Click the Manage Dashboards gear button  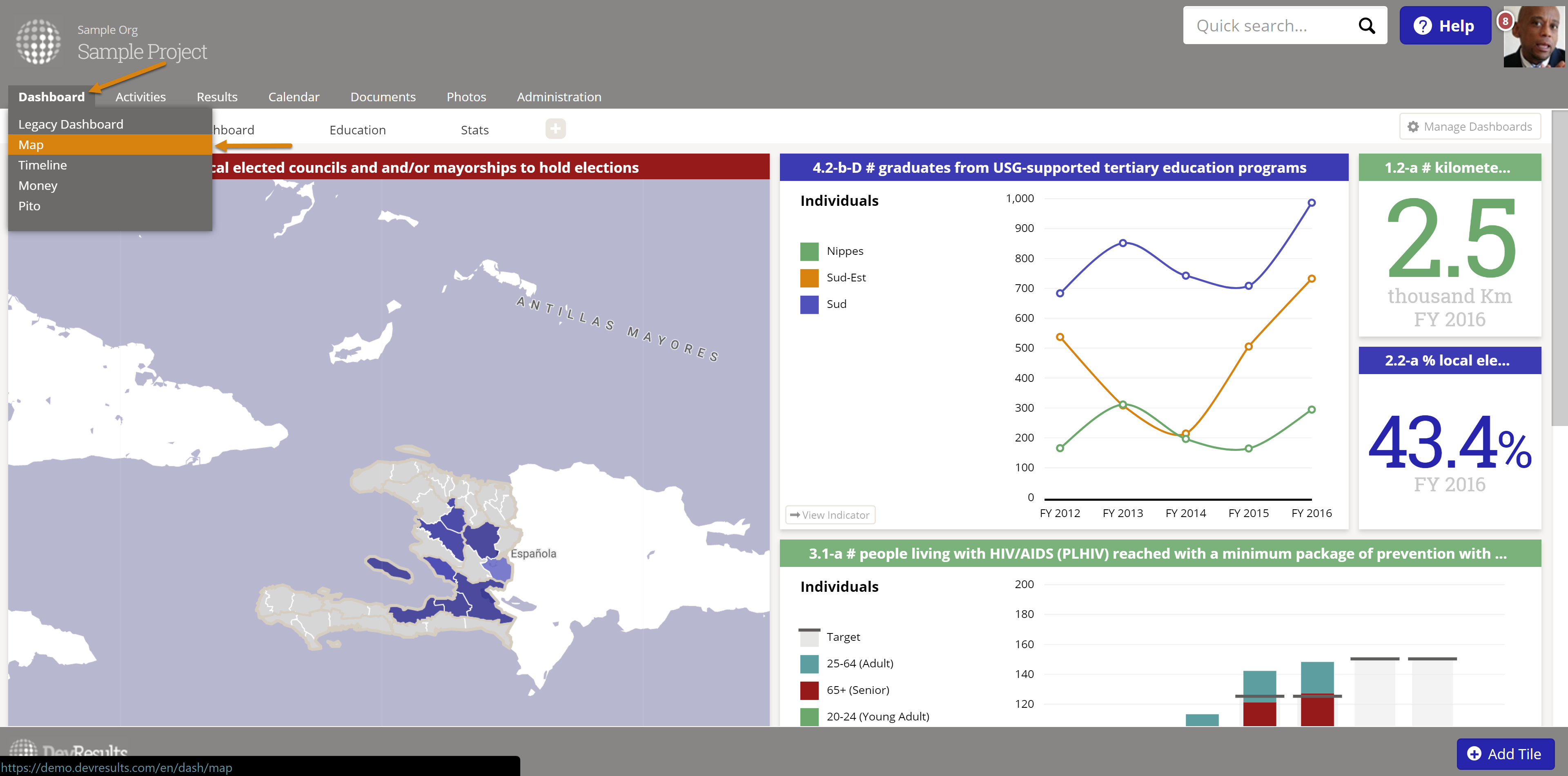pyautogui.click(x=1470, y=127)
